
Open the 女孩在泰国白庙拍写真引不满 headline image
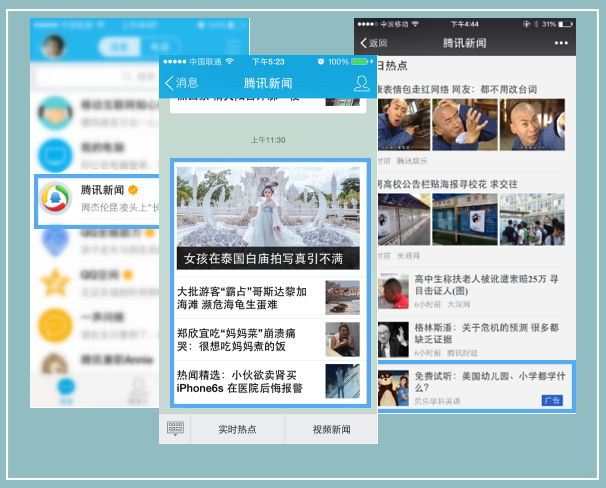coord(268,218)
